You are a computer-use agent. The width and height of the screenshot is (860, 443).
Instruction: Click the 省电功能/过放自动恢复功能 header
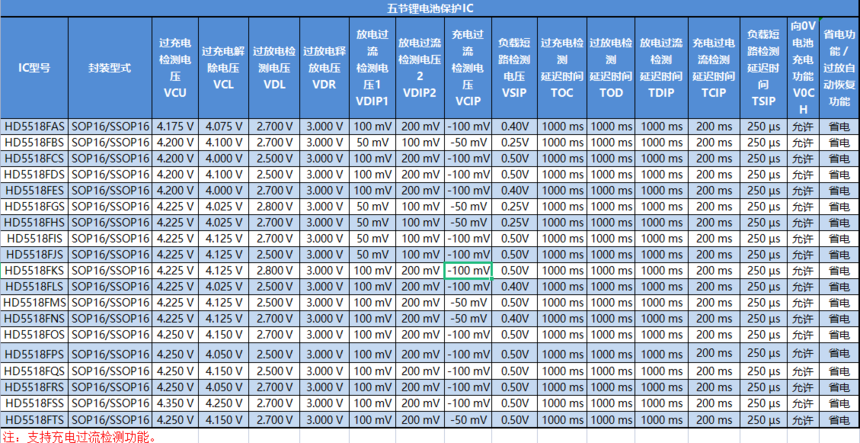pos(840,68)
